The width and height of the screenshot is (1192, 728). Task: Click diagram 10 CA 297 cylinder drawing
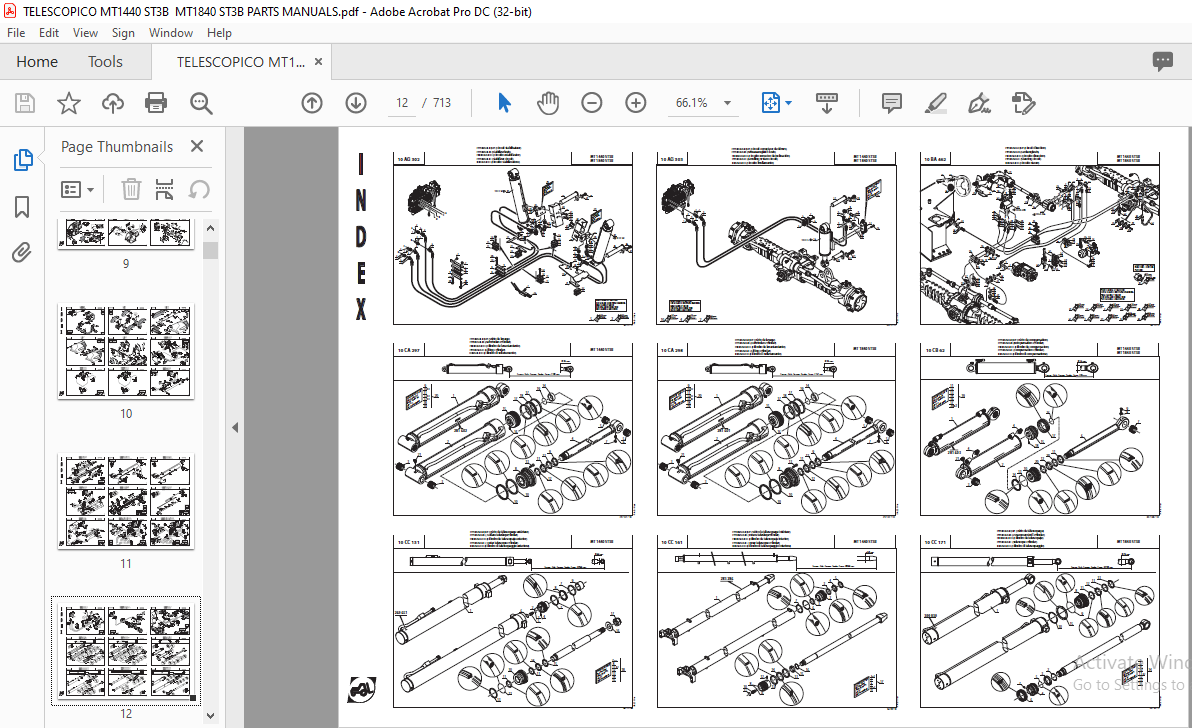pos(512,429)
